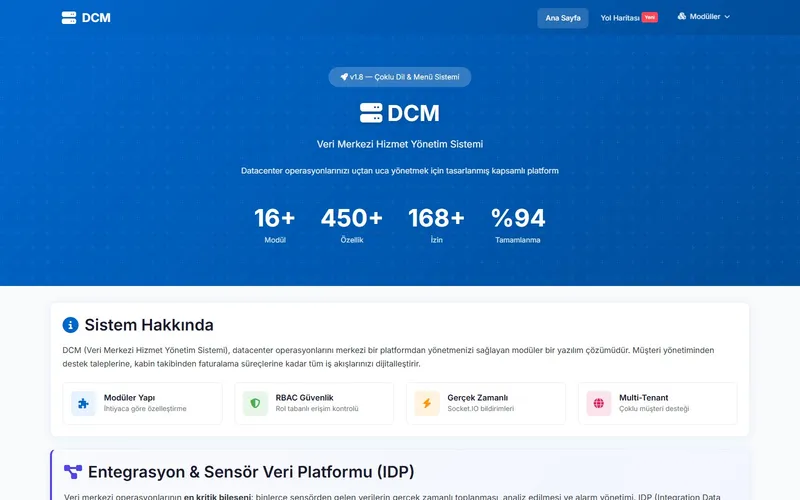Click the Modüler Yapı puzzle icon
This screenshot has height=500, width=800.
pos(83,404)
